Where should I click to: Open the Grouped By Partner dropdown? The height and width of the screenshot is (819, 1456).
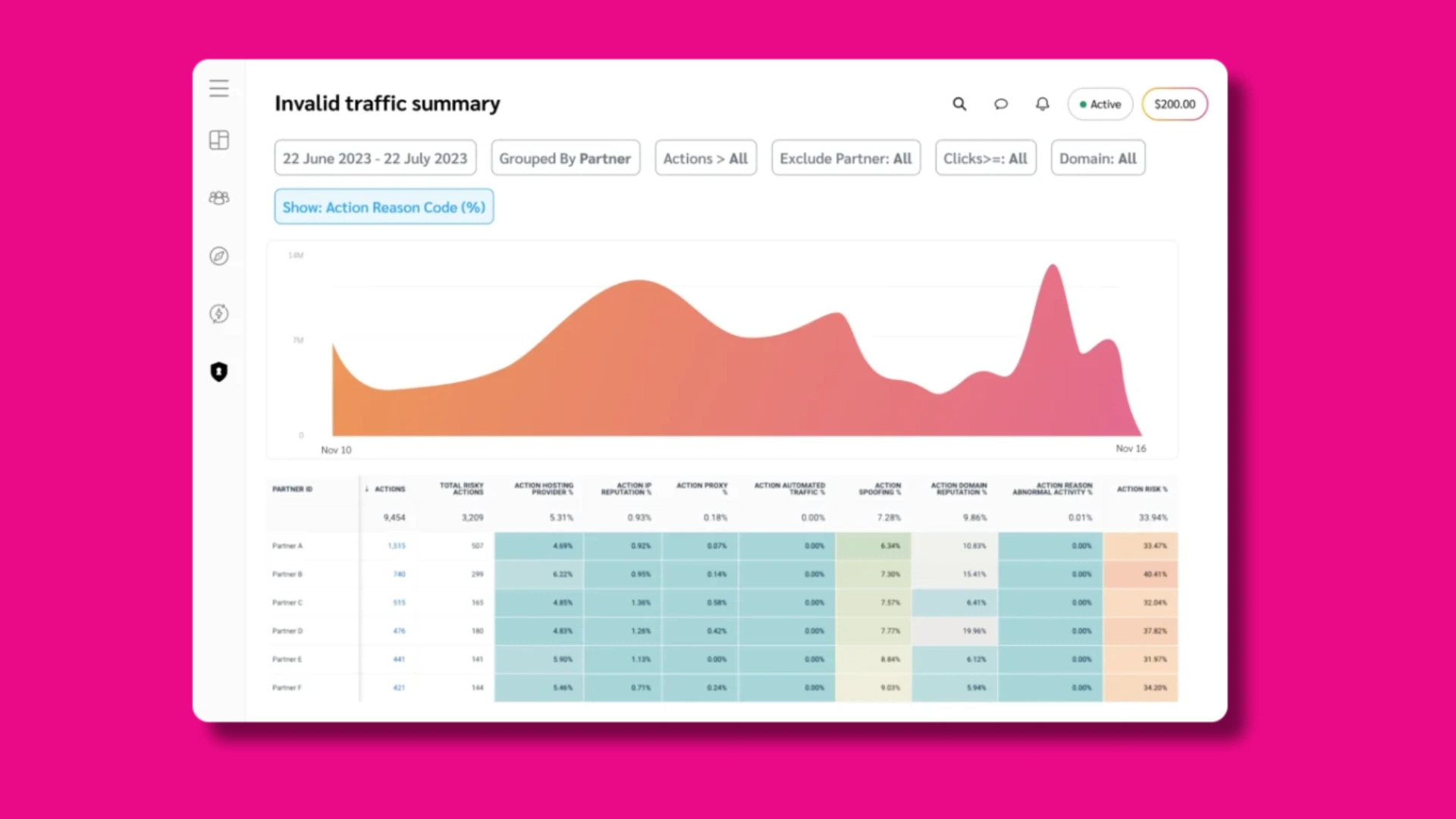click(x=565, y=158)
